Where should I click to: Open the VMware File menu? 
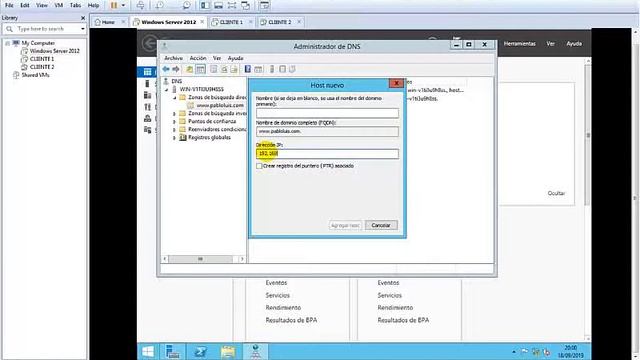point(9,5)
